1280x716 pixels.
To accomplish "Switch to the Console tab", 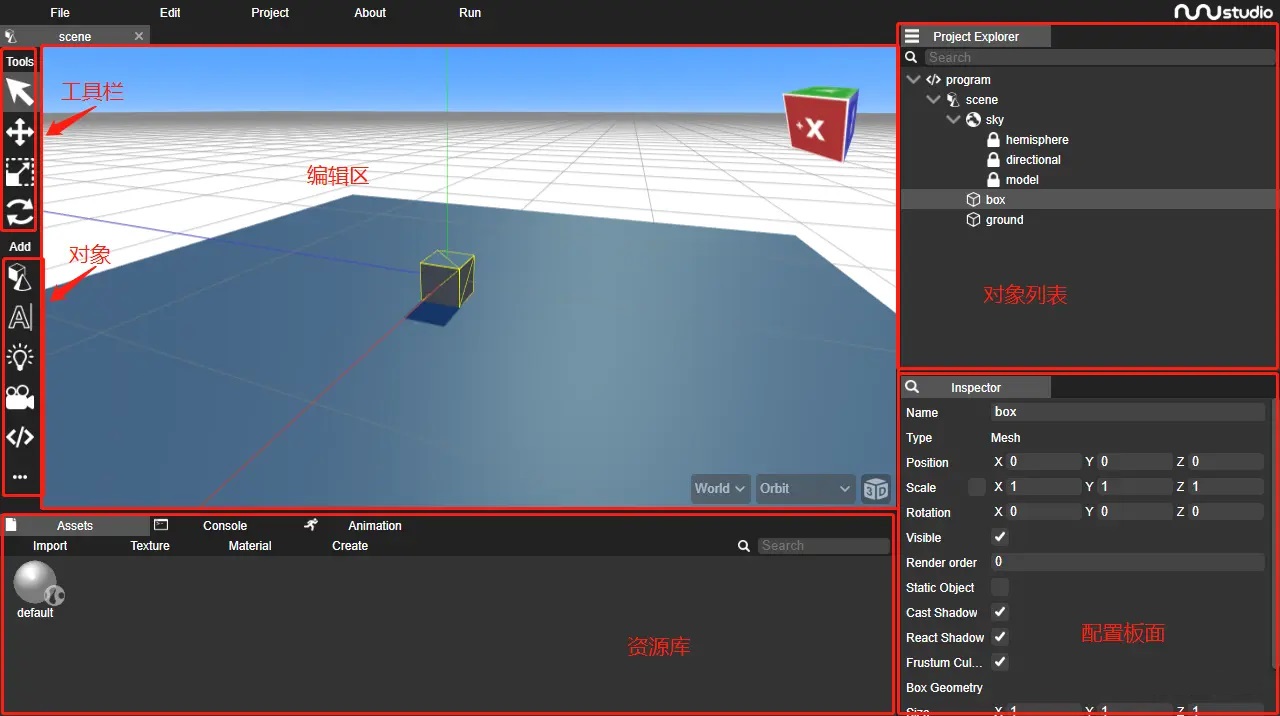I will click(x=224, y=526).
